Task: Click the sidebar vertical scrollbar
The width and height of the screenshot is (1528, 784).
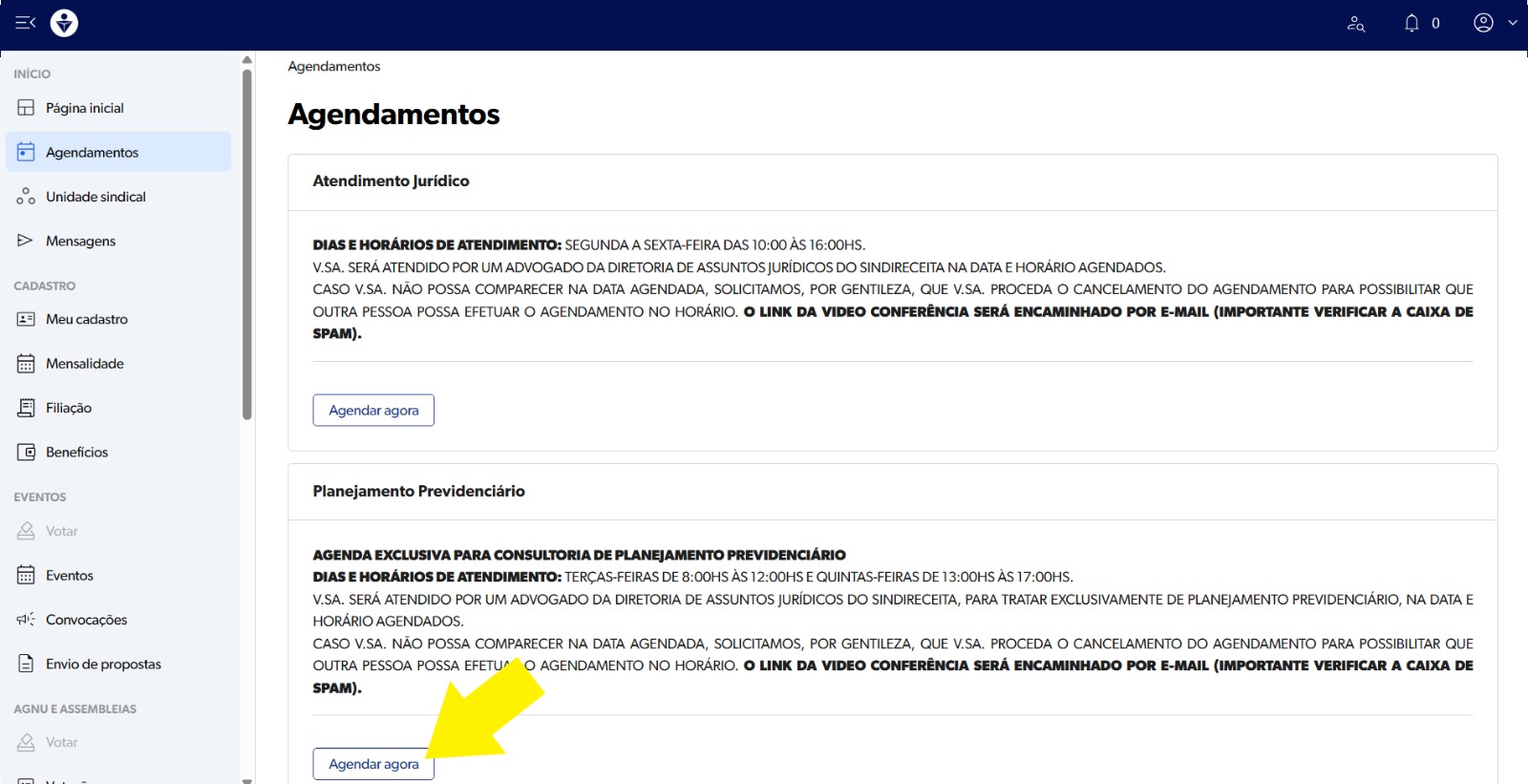Action: (x=247, y=239)
